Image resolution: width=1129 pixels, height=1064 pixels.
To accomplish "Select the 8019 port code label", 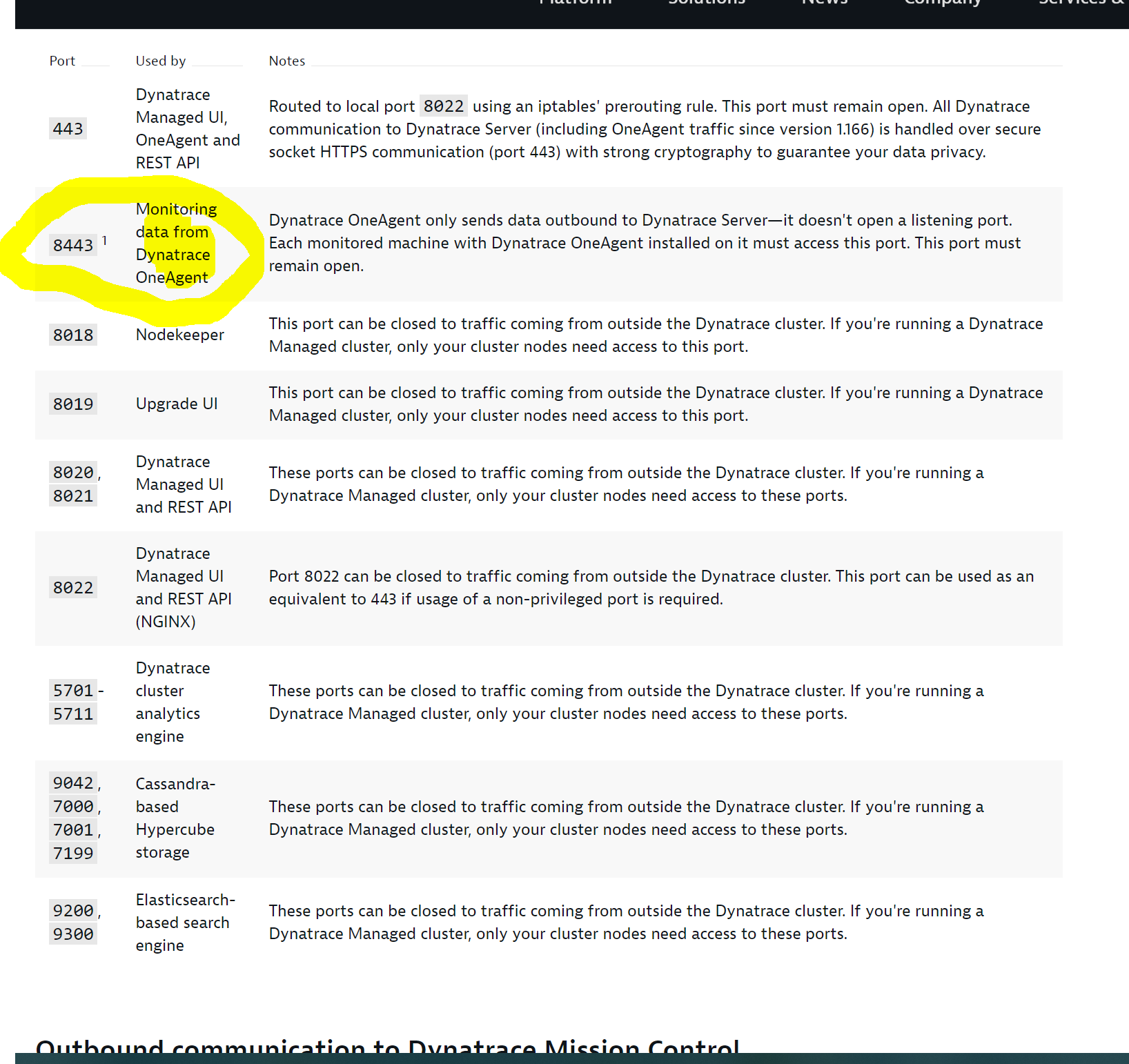I will (73, 404).
